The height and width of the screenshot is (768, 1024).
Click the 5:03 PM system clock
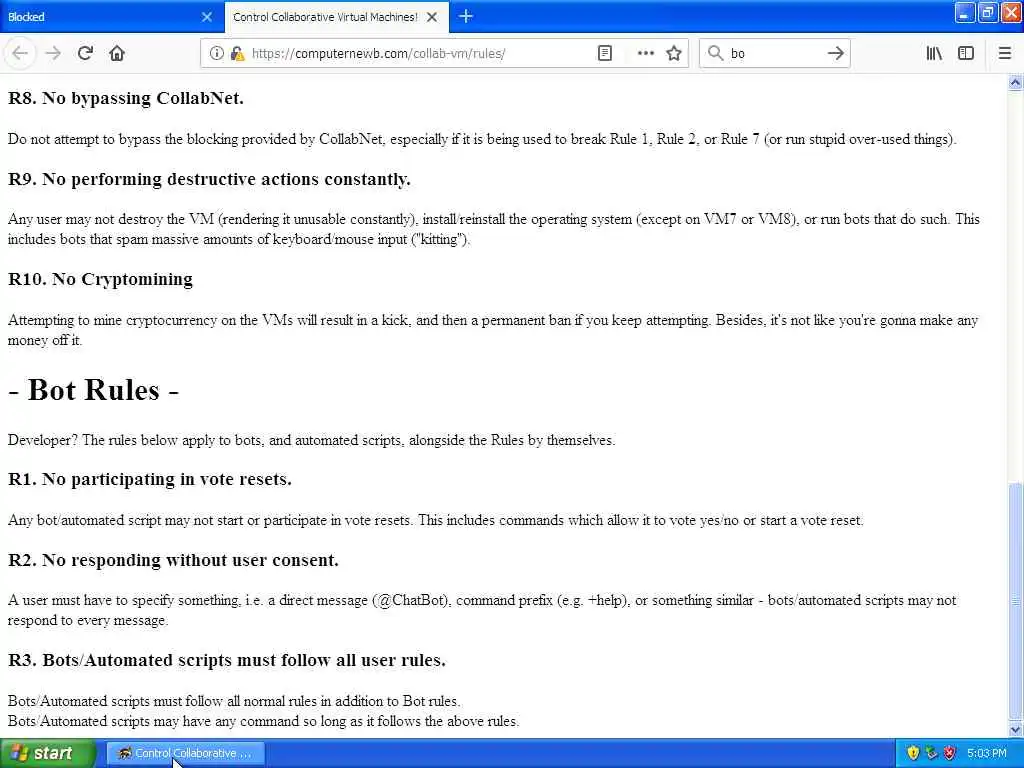pos(987,753)
